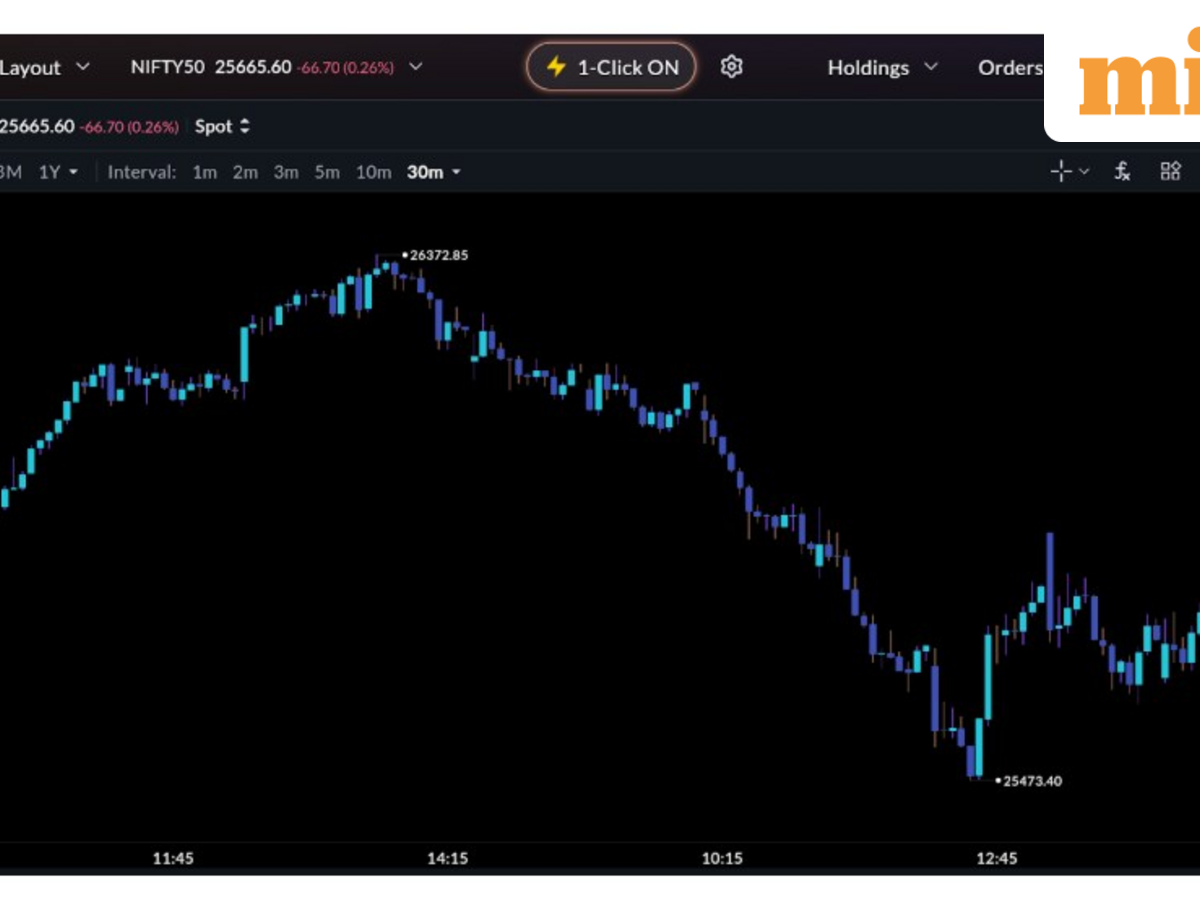
Task: Click the lightning bolt icon
Action: [x=556, y=67]
